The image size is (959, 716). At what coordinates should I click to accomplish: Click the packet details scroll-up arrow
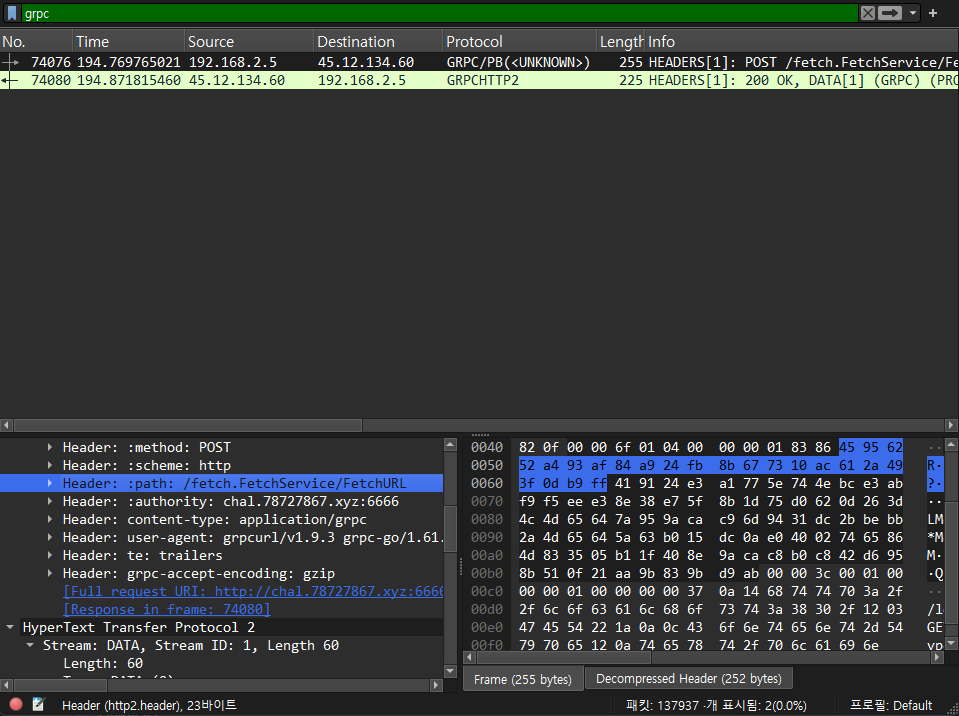(x=450, y=445)
